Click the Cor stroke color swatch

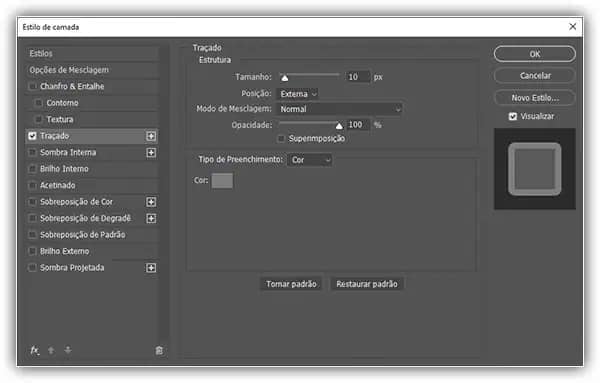(222, 181)
